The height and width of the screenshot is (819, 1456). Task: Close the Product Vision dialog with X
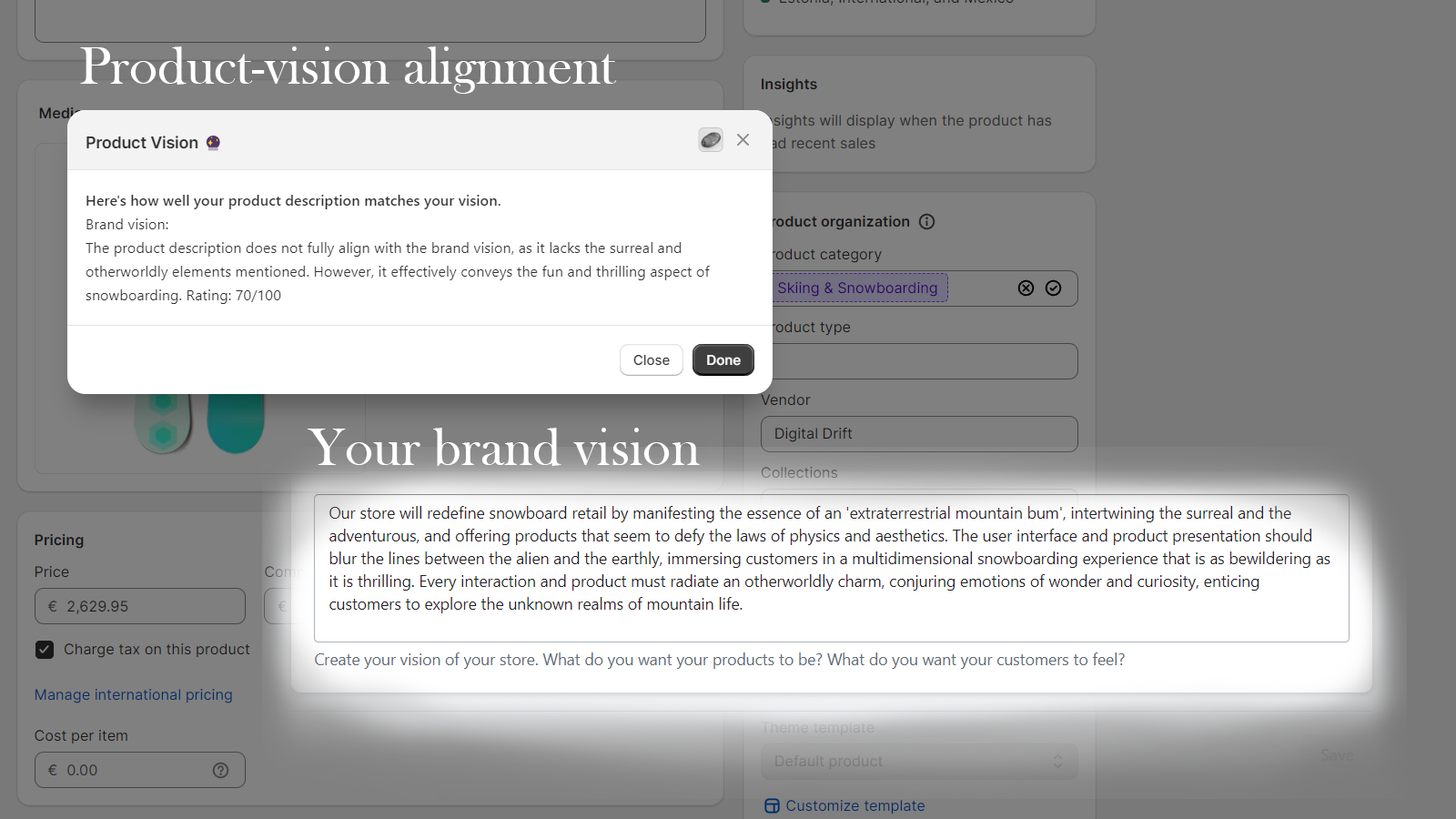tap(743, 140)
